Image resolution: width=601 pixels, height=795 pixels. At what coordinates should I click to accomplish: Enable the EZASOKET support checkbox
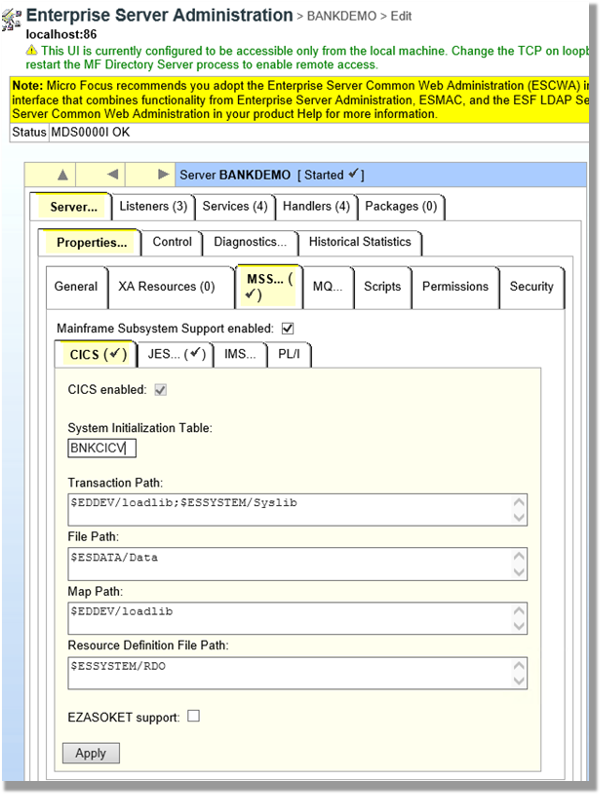194,716
